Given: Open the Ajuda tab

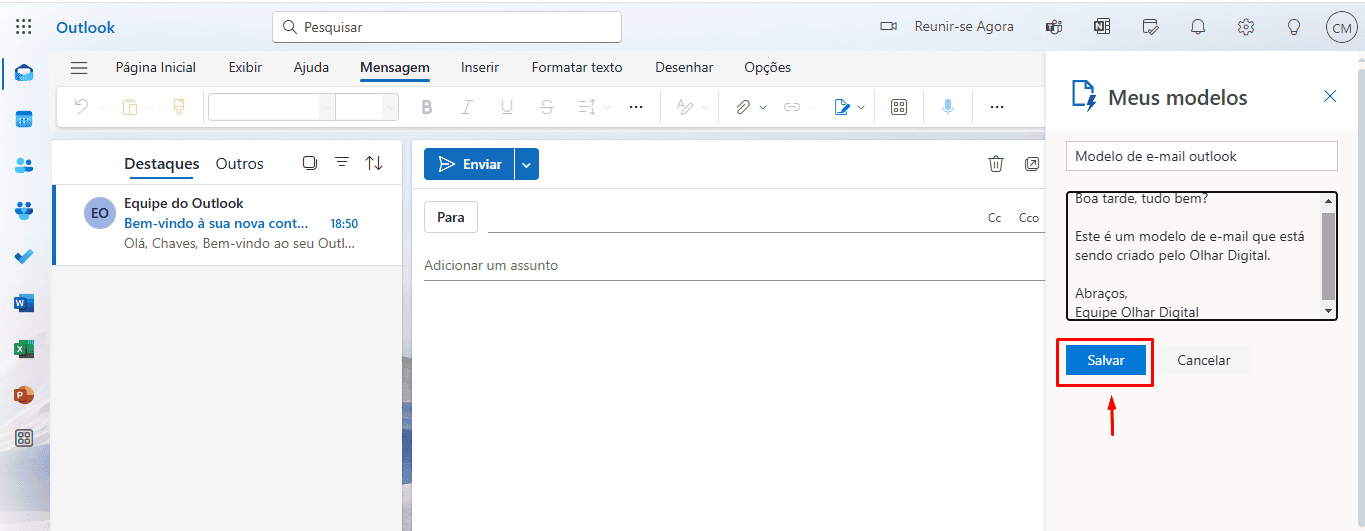Looking at the screenshot, I should point(311,68).
